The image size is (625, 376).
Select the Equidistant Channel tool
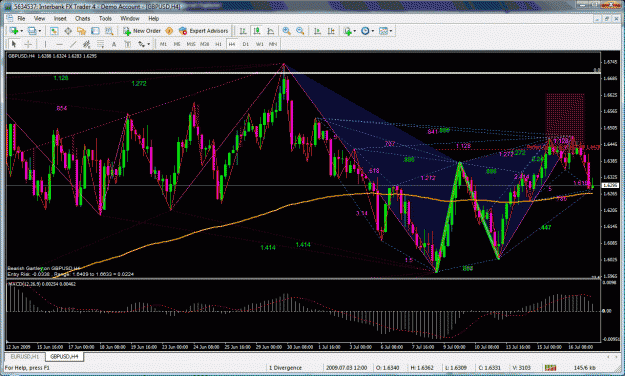[86, 44]
